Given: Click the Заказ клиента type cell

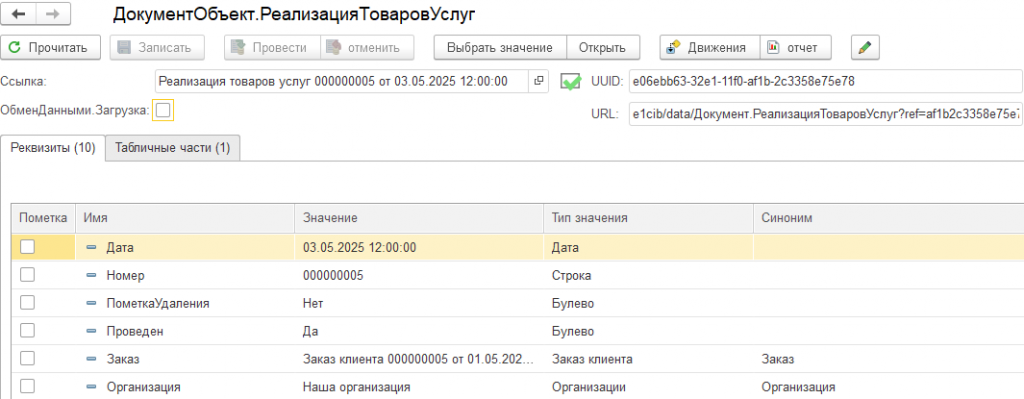Looking at the screenshot, I should (x=648, y=359).
